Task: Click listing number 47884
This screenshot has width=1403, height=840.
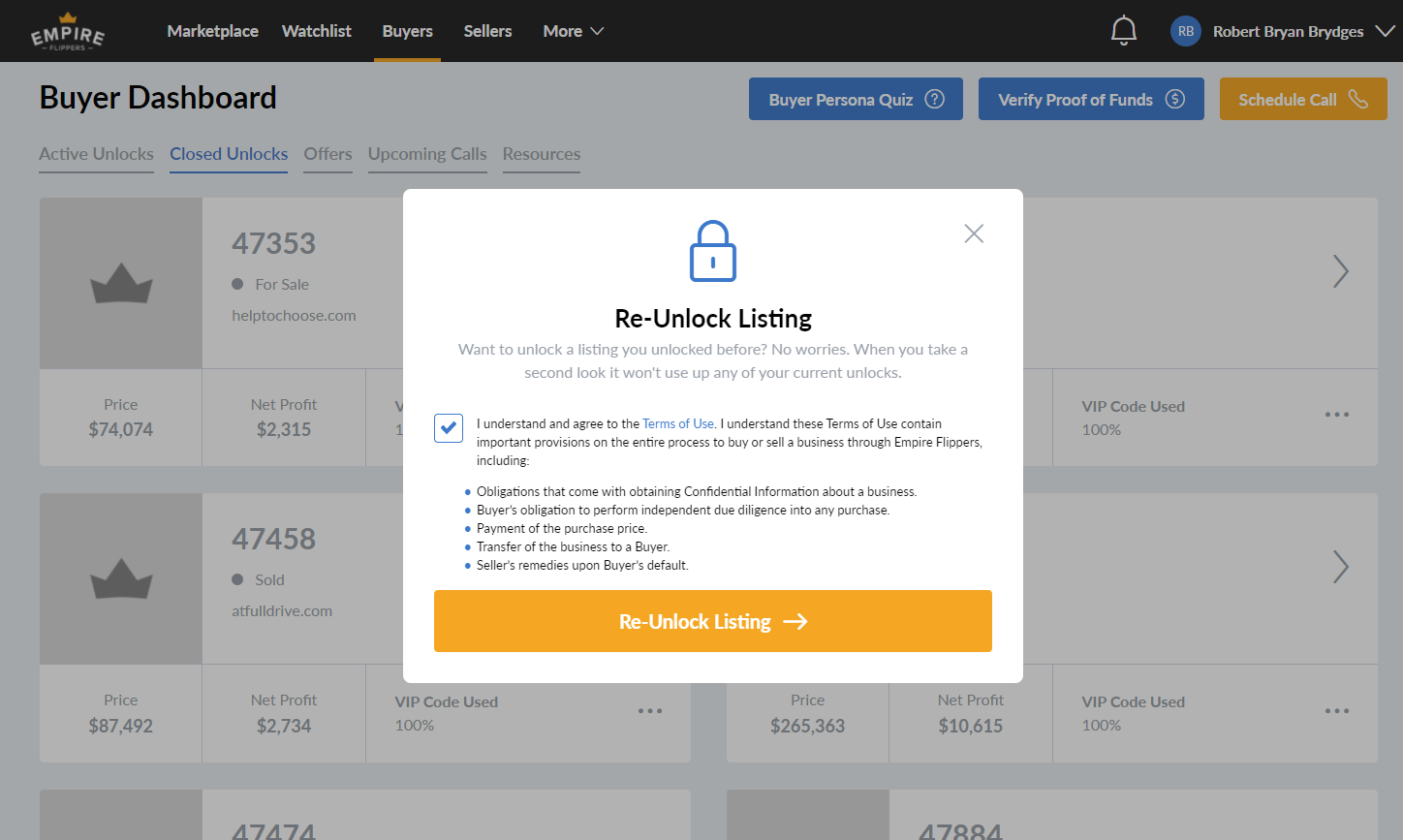Action: 960,831
